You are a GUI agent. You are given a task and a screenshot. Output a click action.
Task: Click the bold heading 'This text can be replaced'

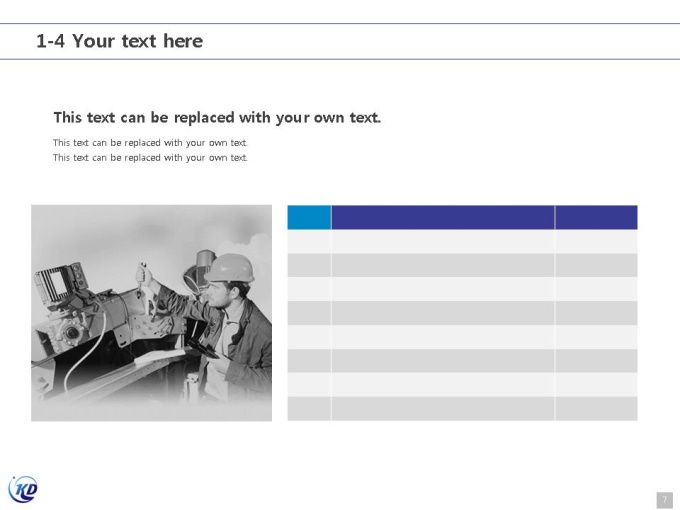(217, 118)
